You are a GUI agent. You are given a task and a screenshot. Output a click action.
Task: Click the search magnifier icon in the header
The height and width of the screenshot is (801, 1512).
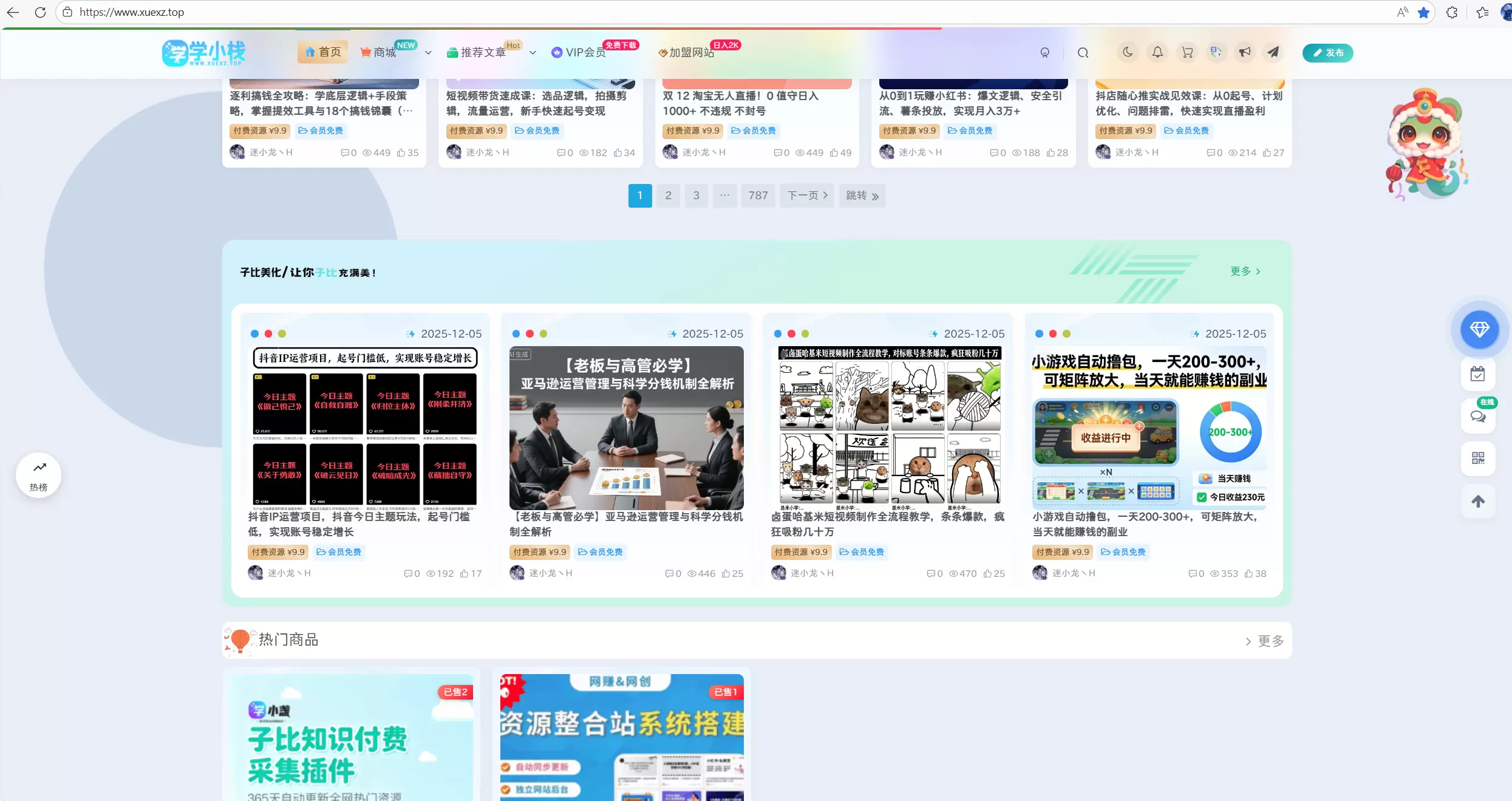coord(1083,53)
